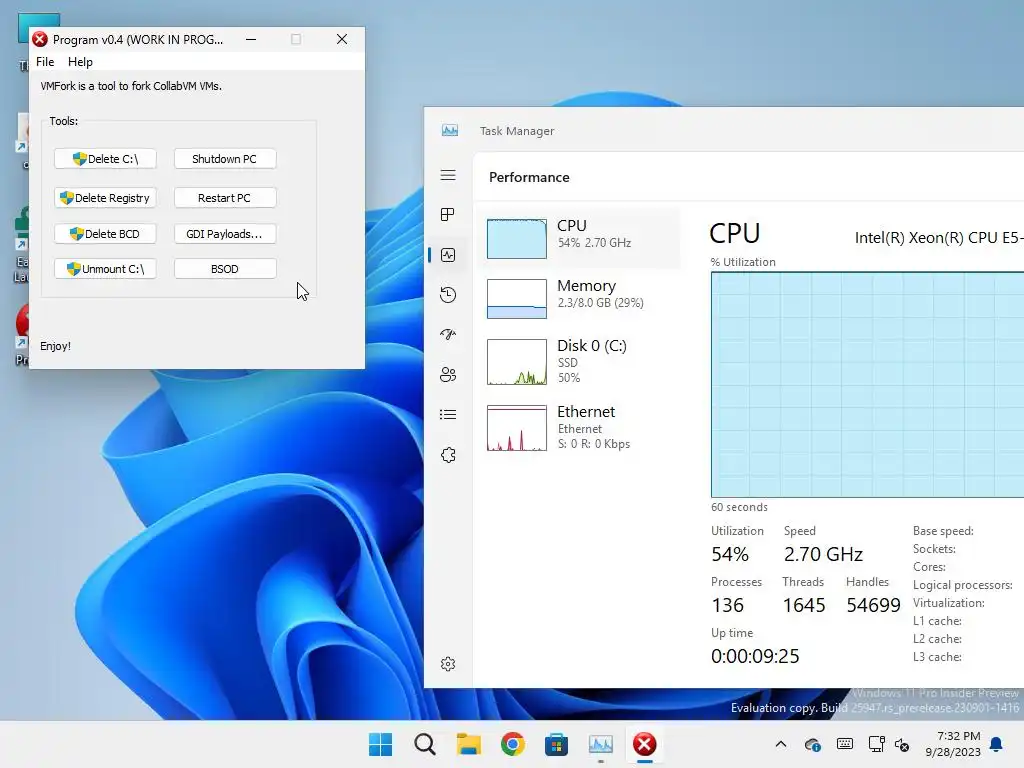Screen dimensions: 1024x768
Task: Open GDI Payloads... button
Action: 225,234
